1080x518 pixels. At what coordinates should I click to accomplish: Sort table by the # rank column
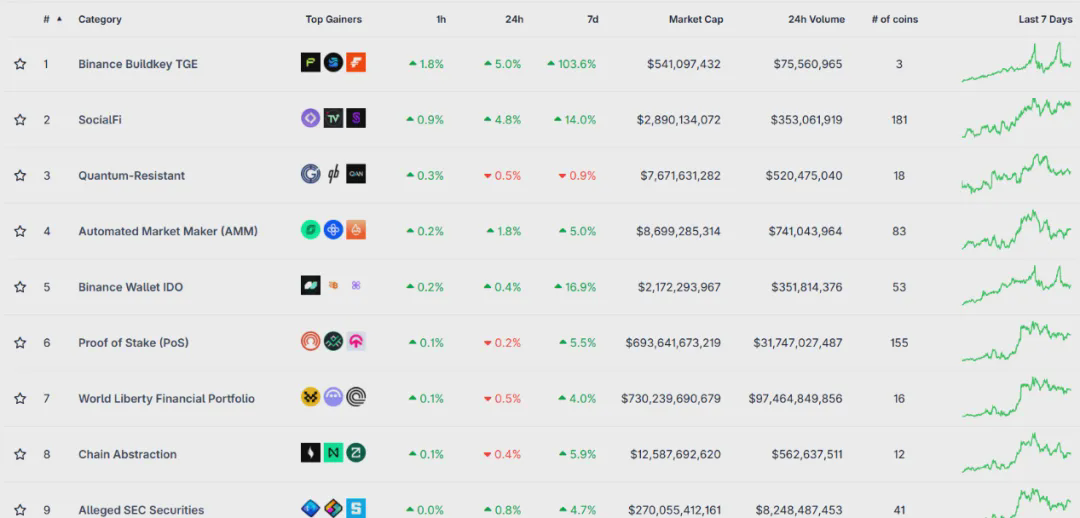tap(47, 19)
